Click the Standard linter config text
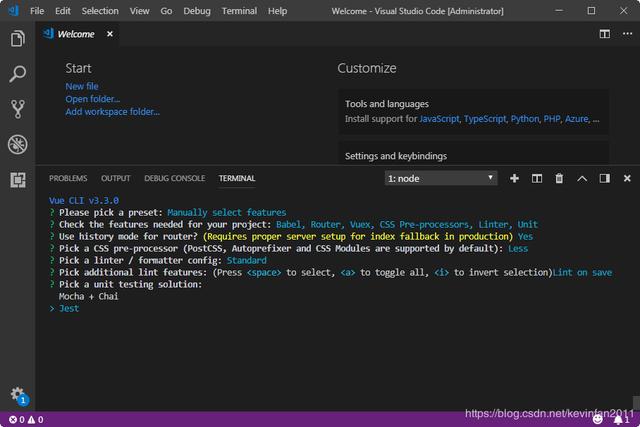 tap(247, 260)
